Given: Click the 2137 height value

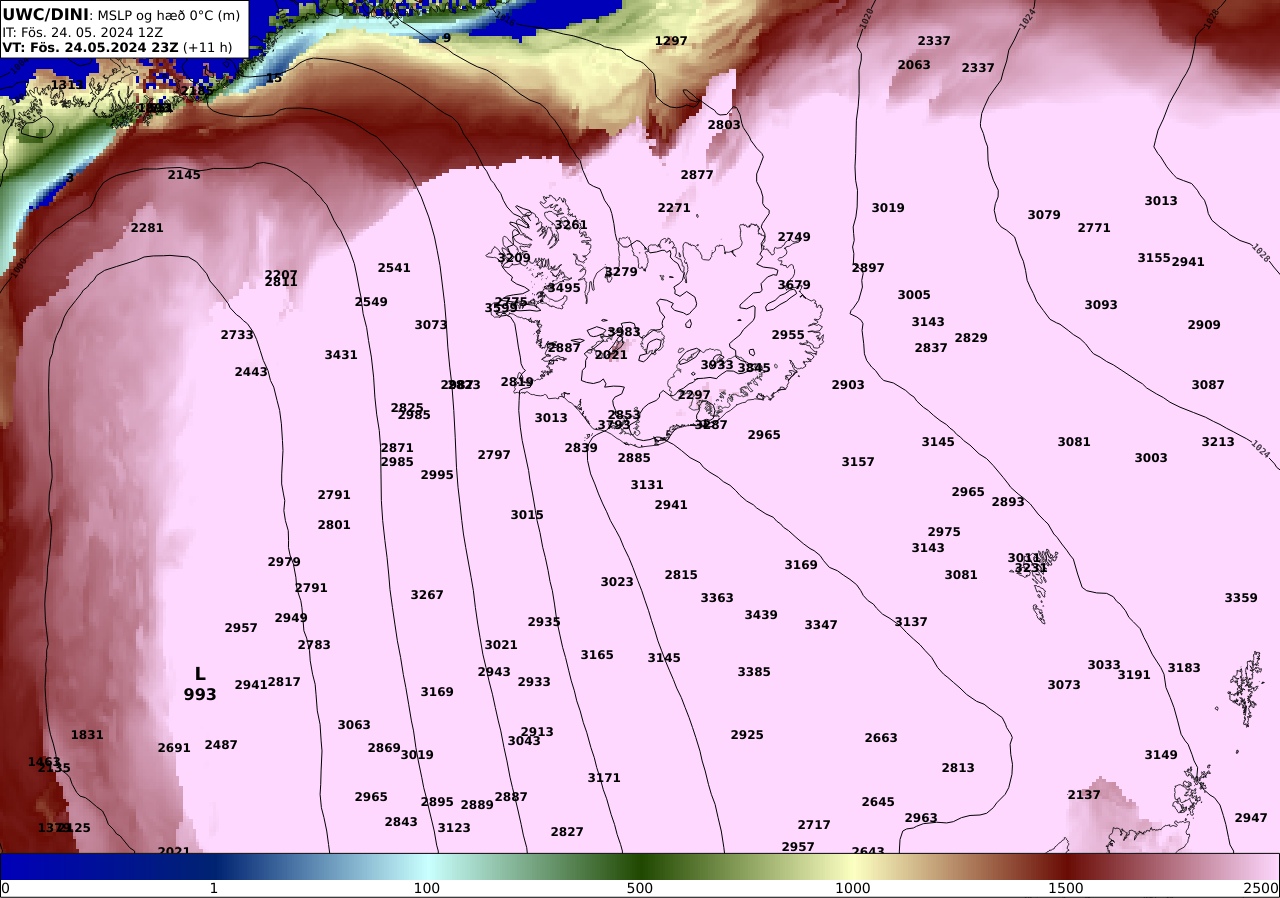Looking at the screenshot, I should [1084, 795].
